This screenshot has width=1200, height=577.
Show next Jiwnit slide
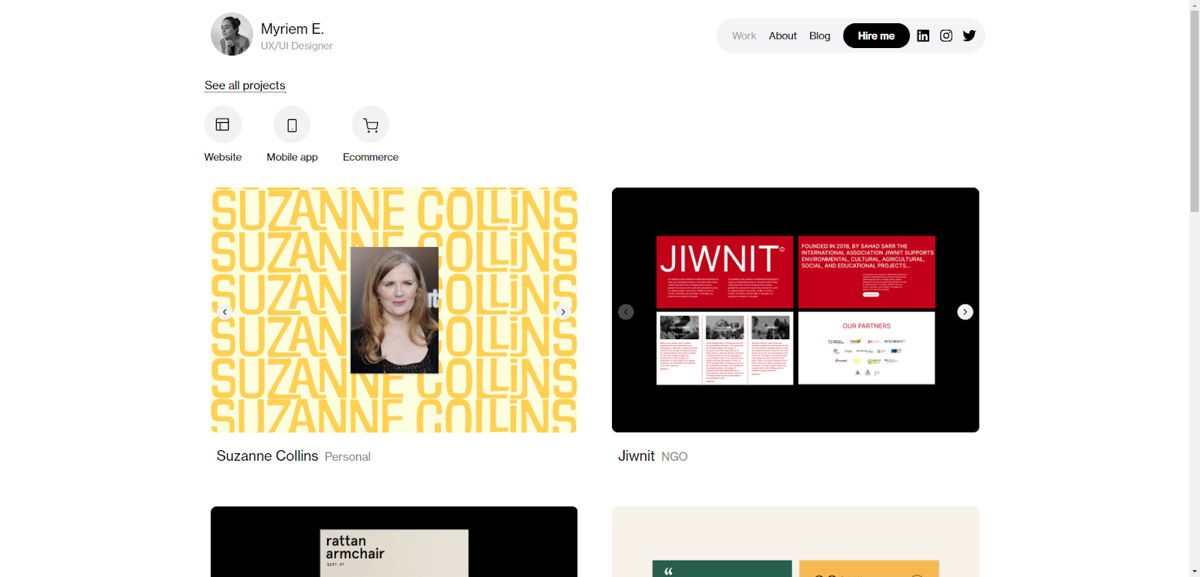coord(965,312)
